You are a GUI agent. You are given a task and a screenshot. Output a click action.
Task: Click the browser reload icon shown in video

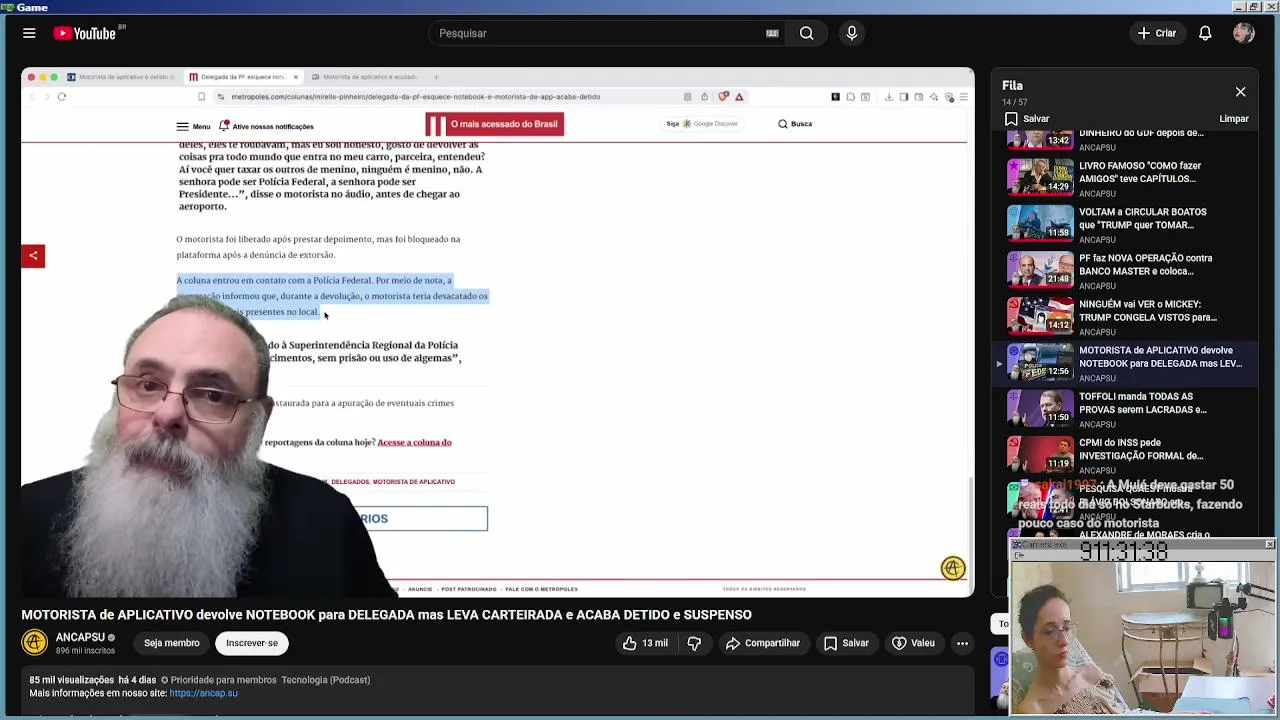coord(62,97)
